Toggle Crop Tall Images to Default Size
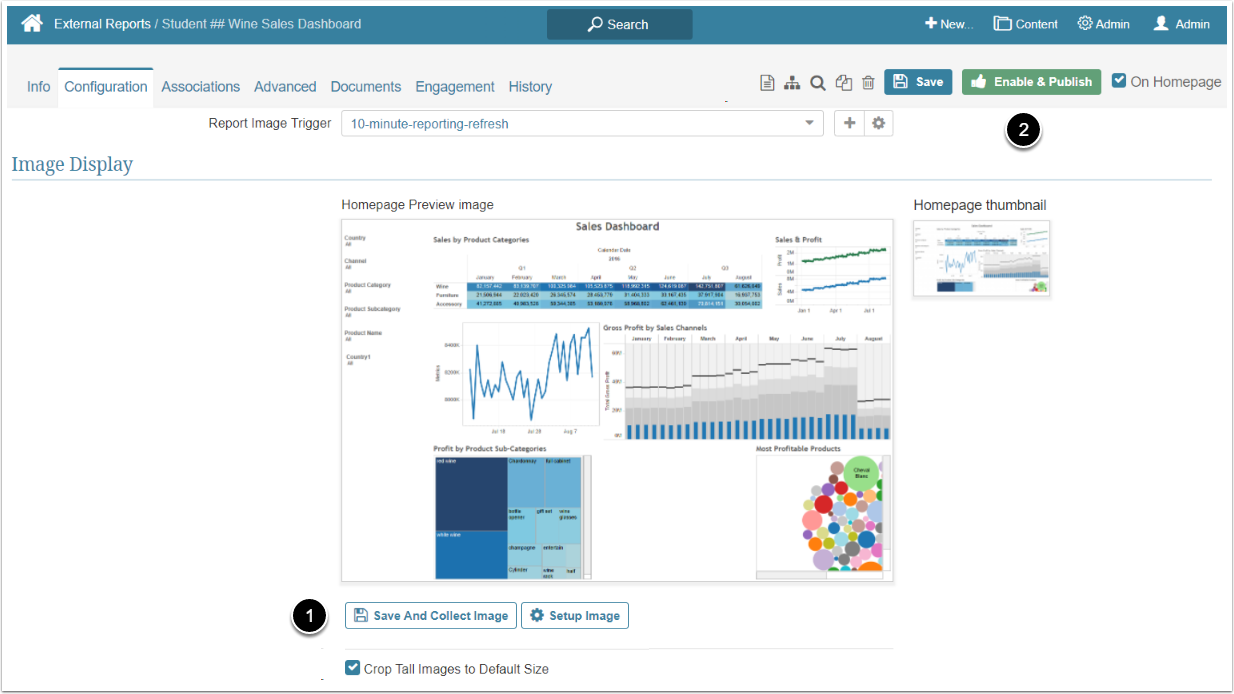The width and height of the screenshot is (1234, 694). pyautogui.click(x=352, y=668)
